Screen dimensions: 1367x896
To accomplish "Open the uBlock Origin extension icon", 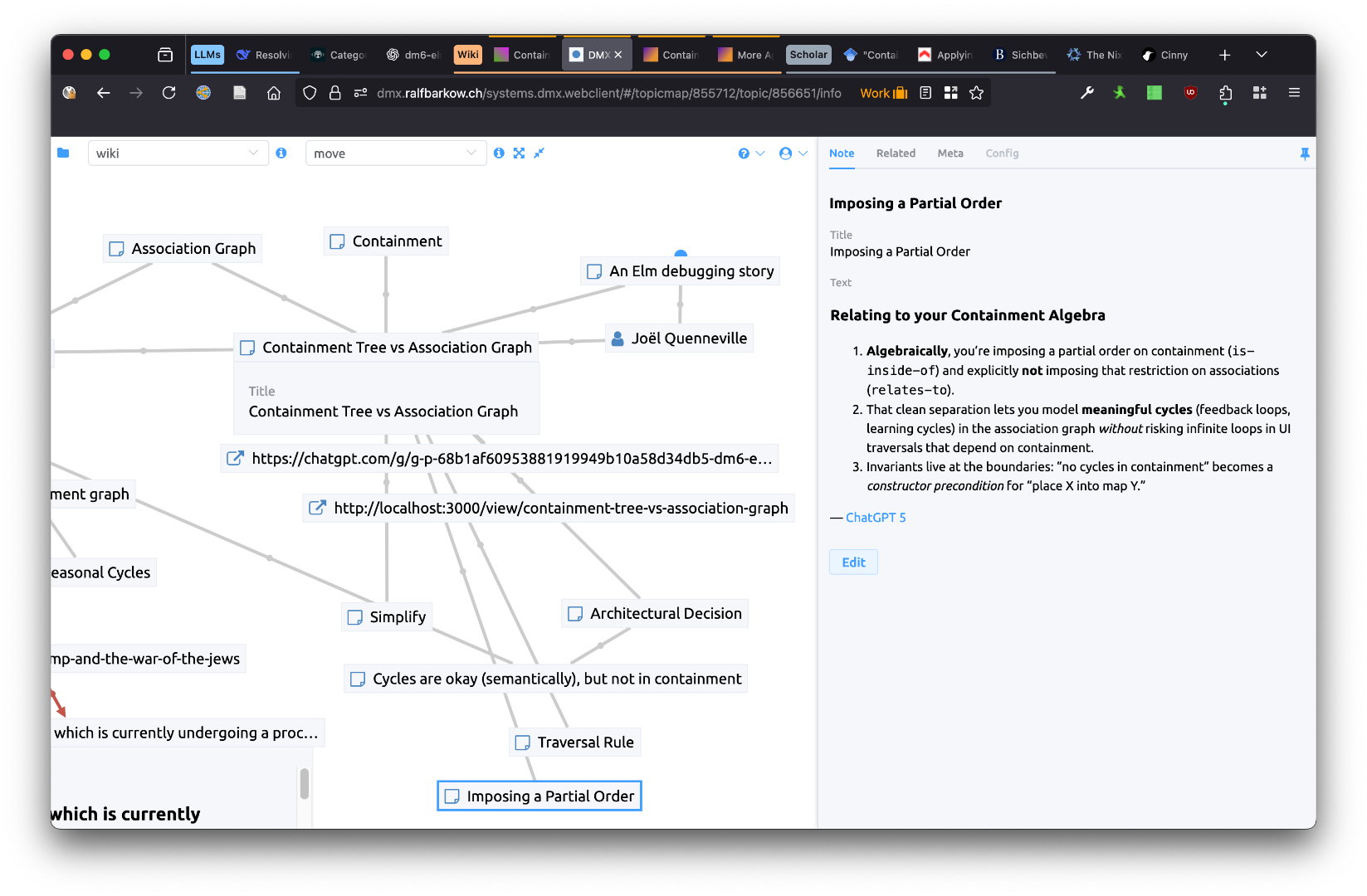I will [1190, 93].
